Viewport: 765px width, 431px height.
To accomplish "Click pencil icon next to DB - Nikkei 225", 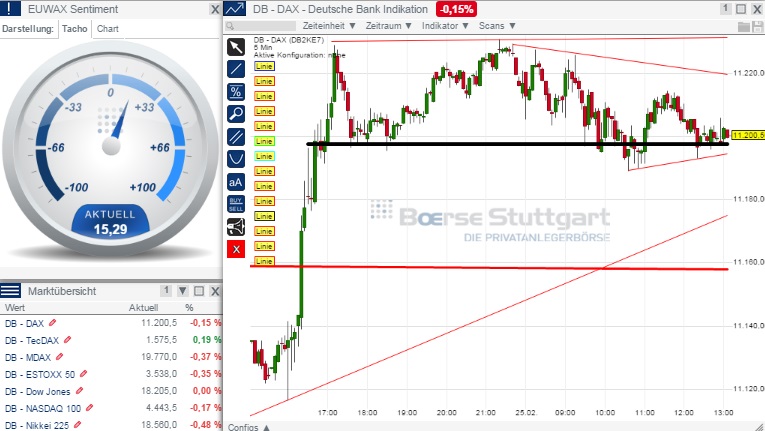I will [x=77, y=425].
